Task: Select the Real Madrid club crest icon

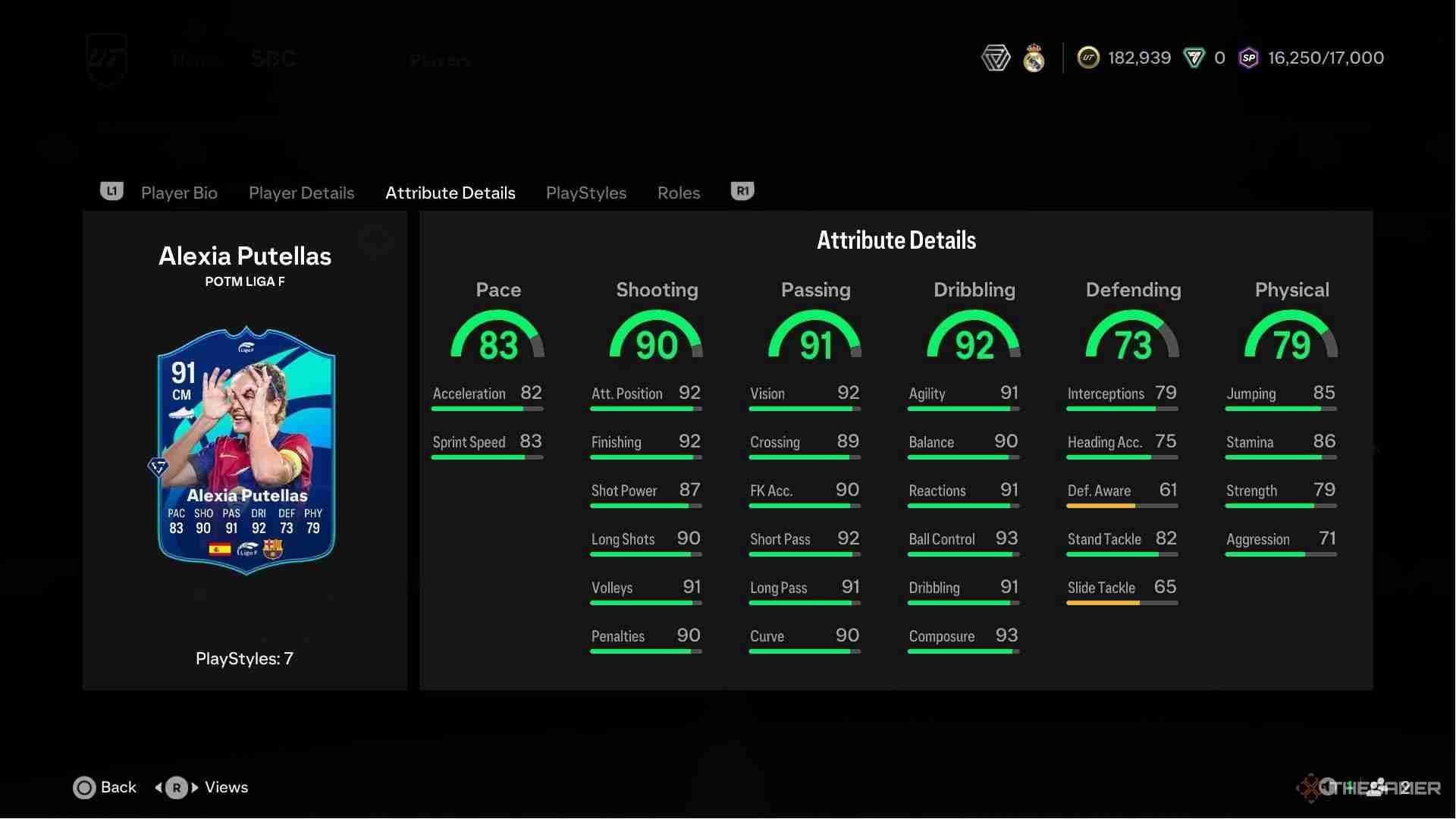Action: (x=1037, y=57)
